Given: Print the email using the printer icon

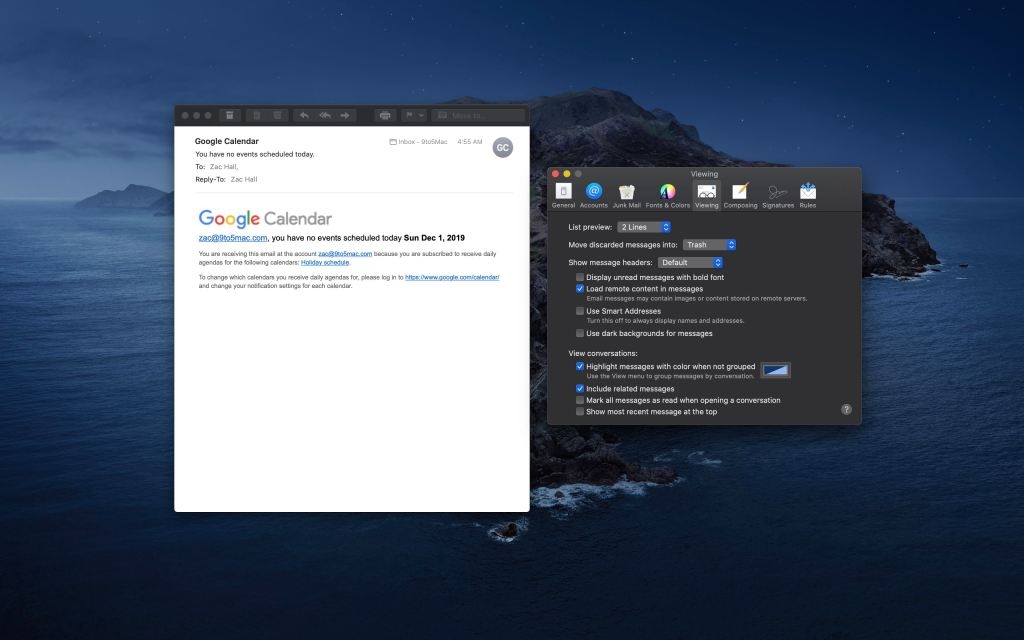Looking at the screenshot, I should tap(385, 116).
